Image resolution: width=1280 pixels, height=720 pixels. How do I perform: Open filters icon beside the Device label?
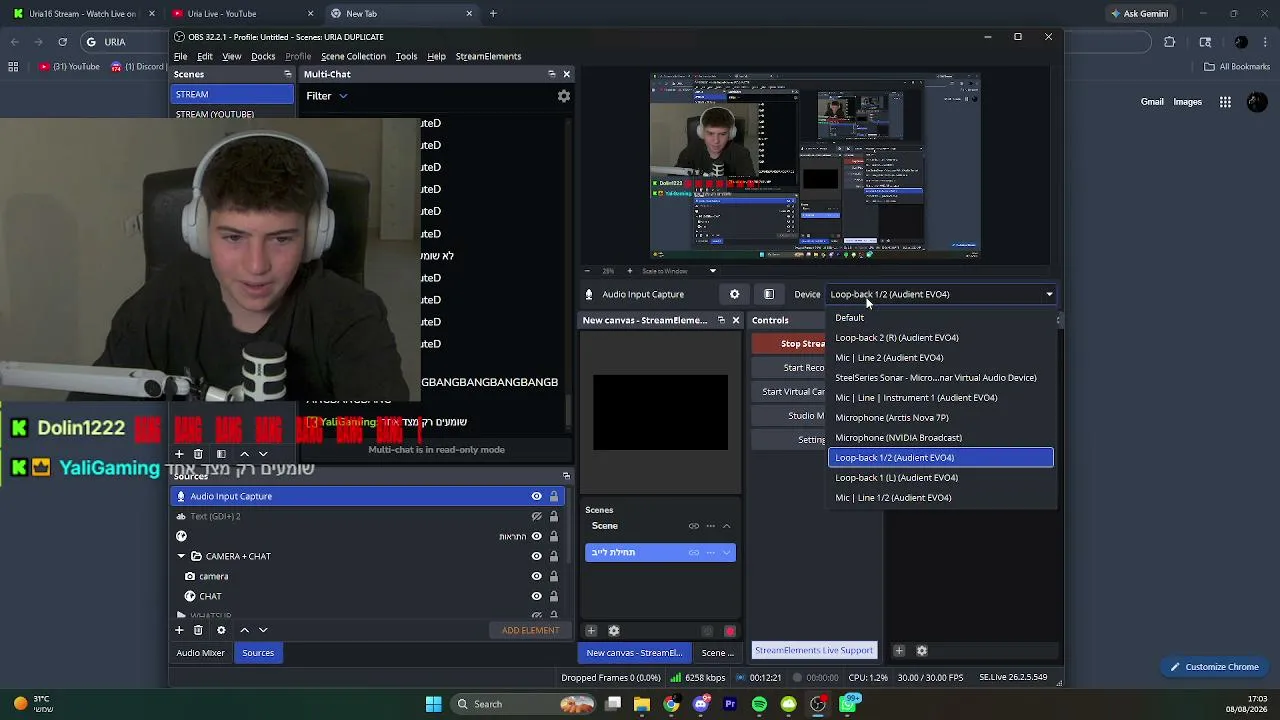[x=768, y=294]
